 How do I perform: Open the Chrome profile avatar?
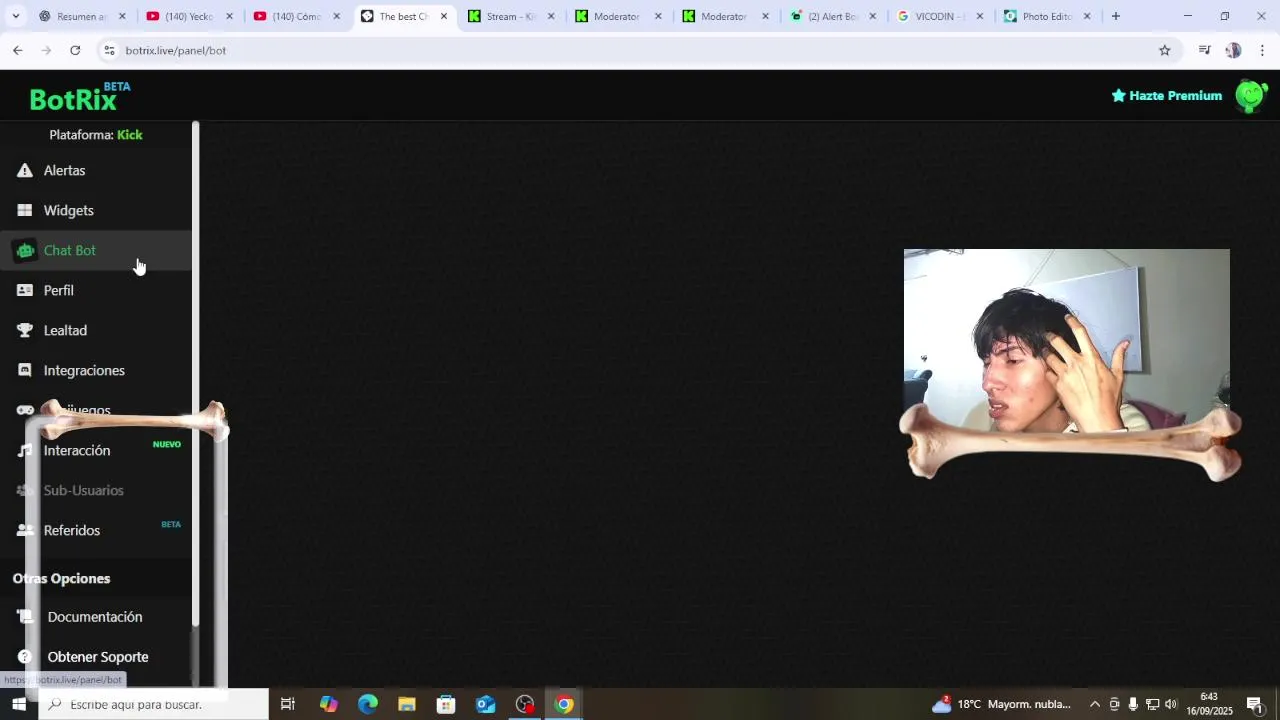(x=1233, y=50)
